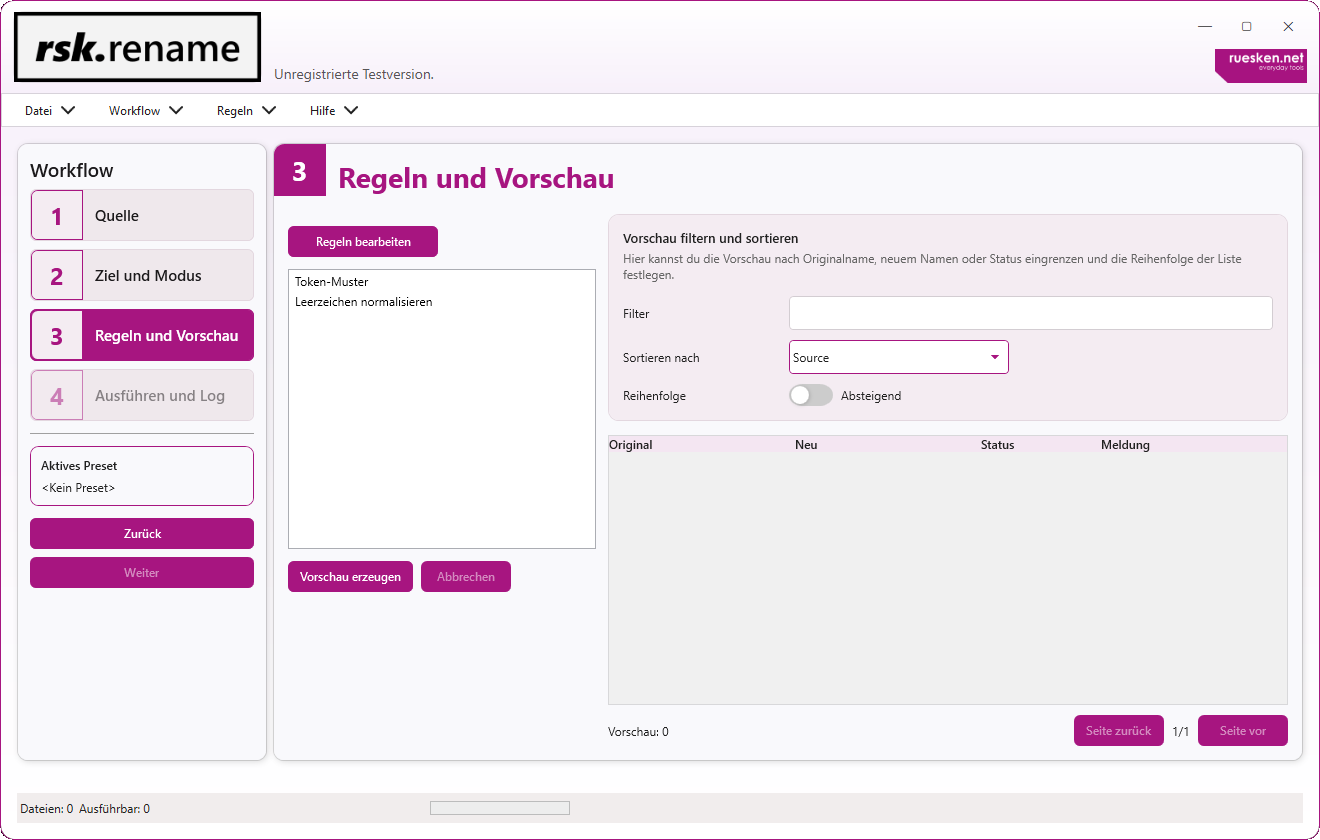Image resolution: width=1320 pixels, height=840 pixels.
Task: Click the step 1 number icon
Action: click(x=57, y=216)
